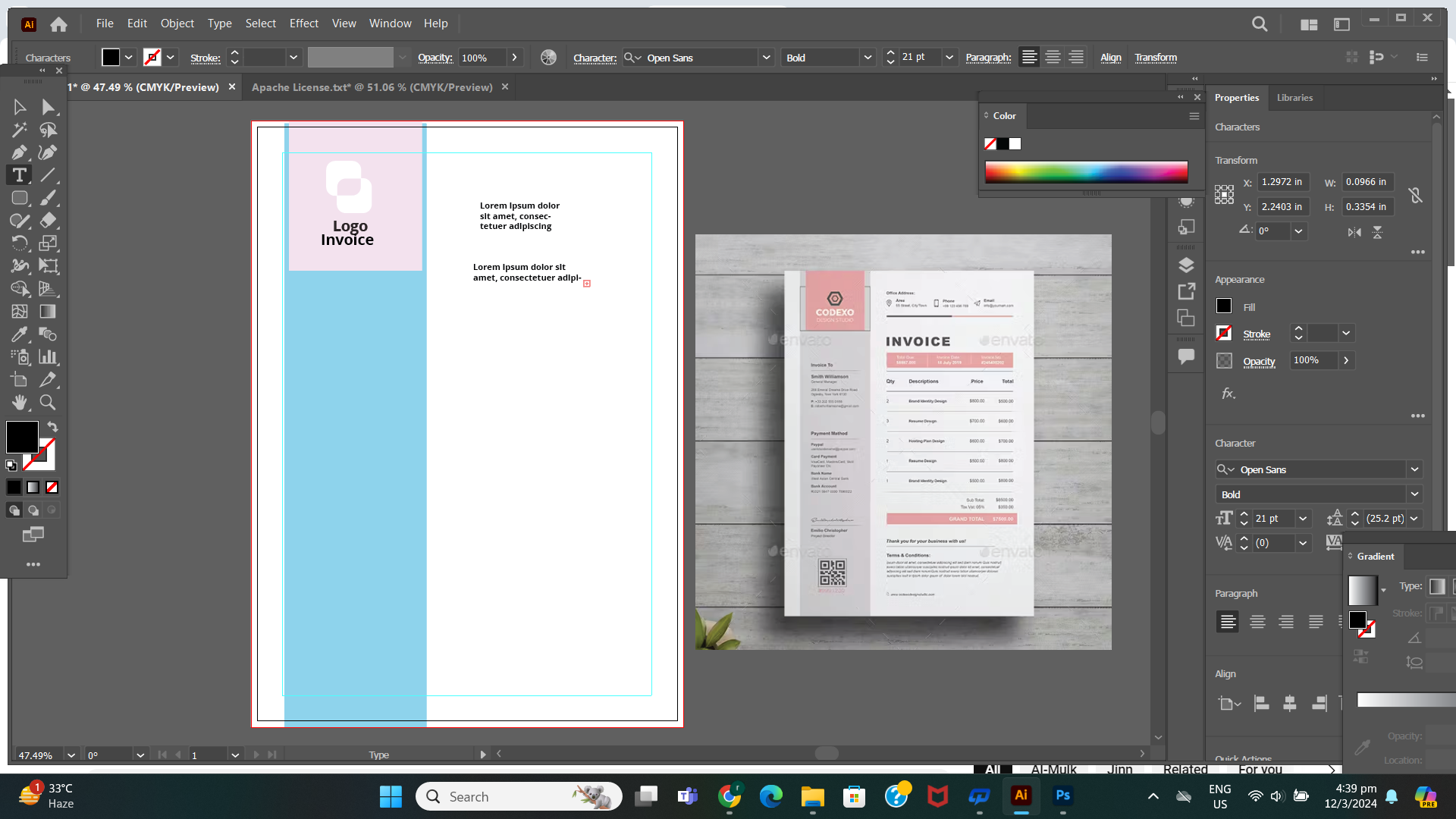
Task: Align text right in control bar
Action: pyautogui.click(x=1076, y=58)
